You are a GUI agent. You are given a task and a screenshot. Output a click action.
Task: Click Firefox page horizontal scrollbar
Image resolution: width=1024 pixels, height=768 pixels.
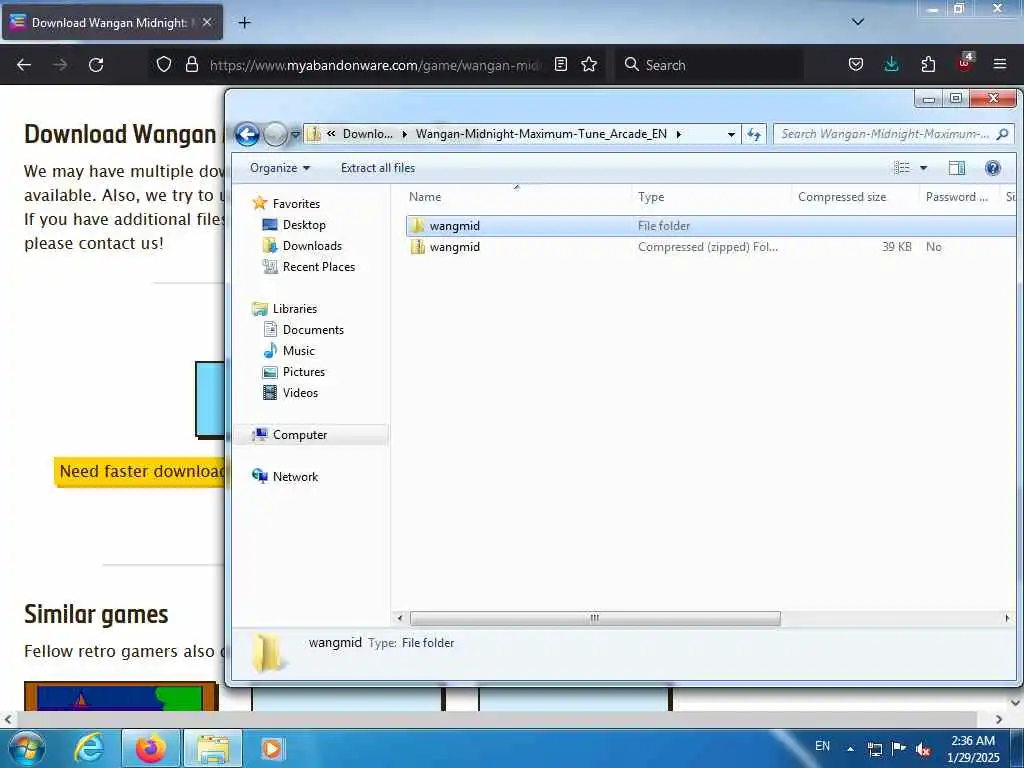pos(496,719)
